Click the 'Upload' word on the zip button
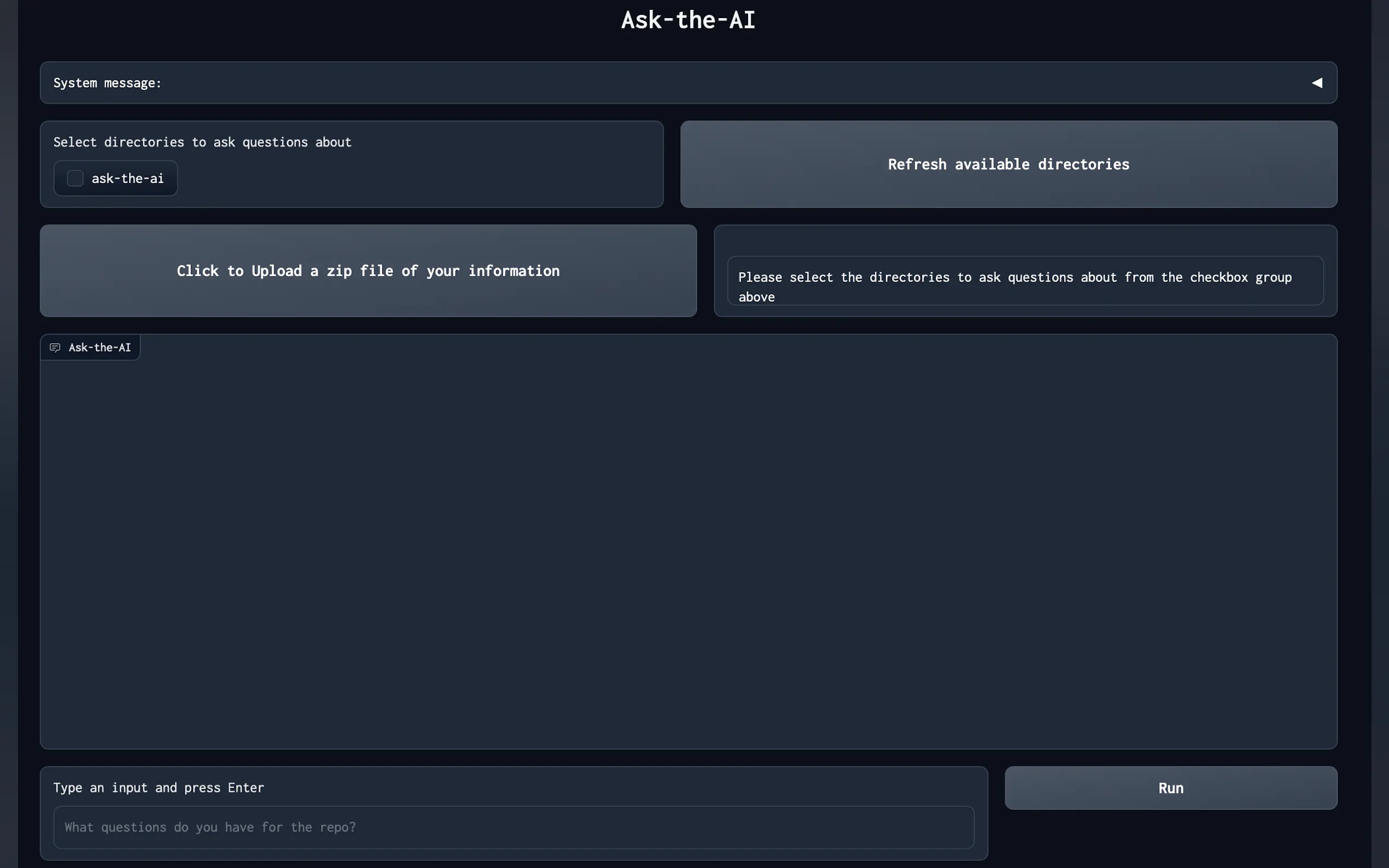 tap(277, 271)
